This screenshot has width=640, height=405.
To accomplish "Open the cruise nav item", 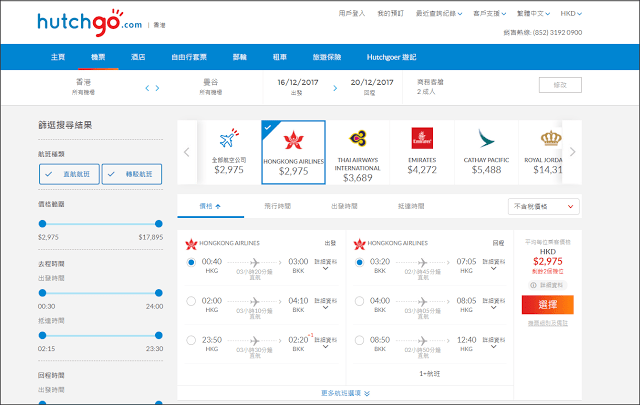I will pyautogui.click(x=240, y=57).
